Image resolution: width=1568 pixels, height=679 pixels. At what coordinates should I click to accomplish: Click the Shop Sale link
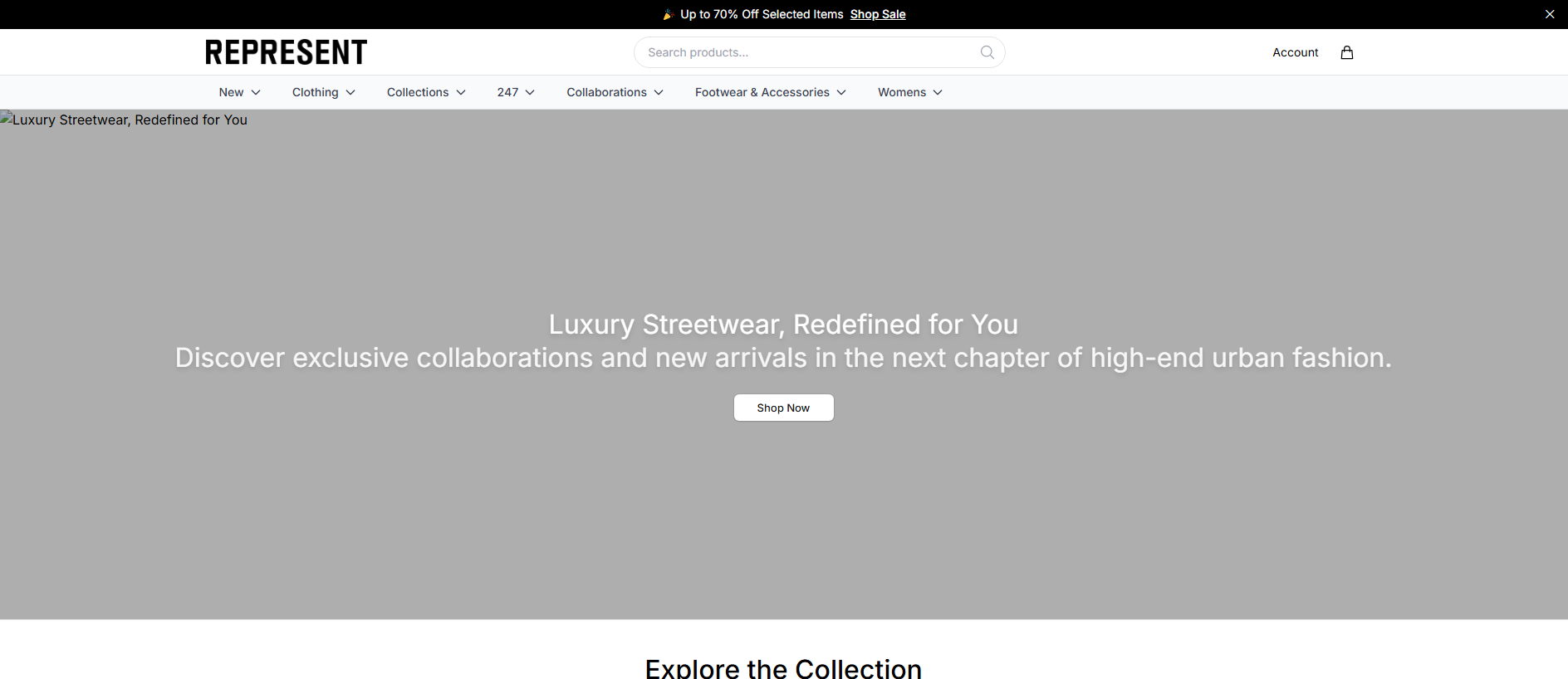click(x=878, y=14)
